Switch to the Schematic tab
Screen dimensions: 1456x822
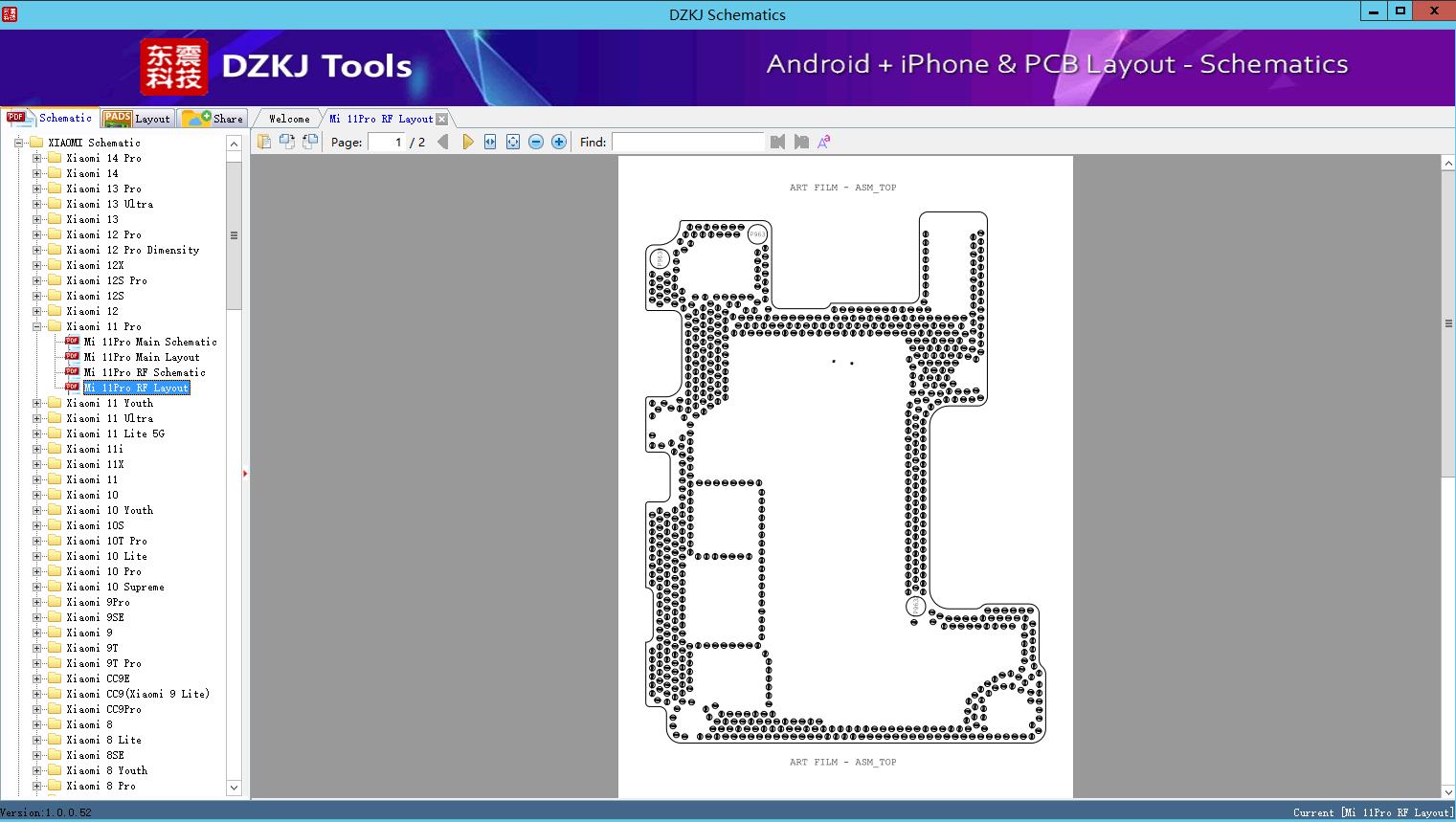tap(50, 118)
